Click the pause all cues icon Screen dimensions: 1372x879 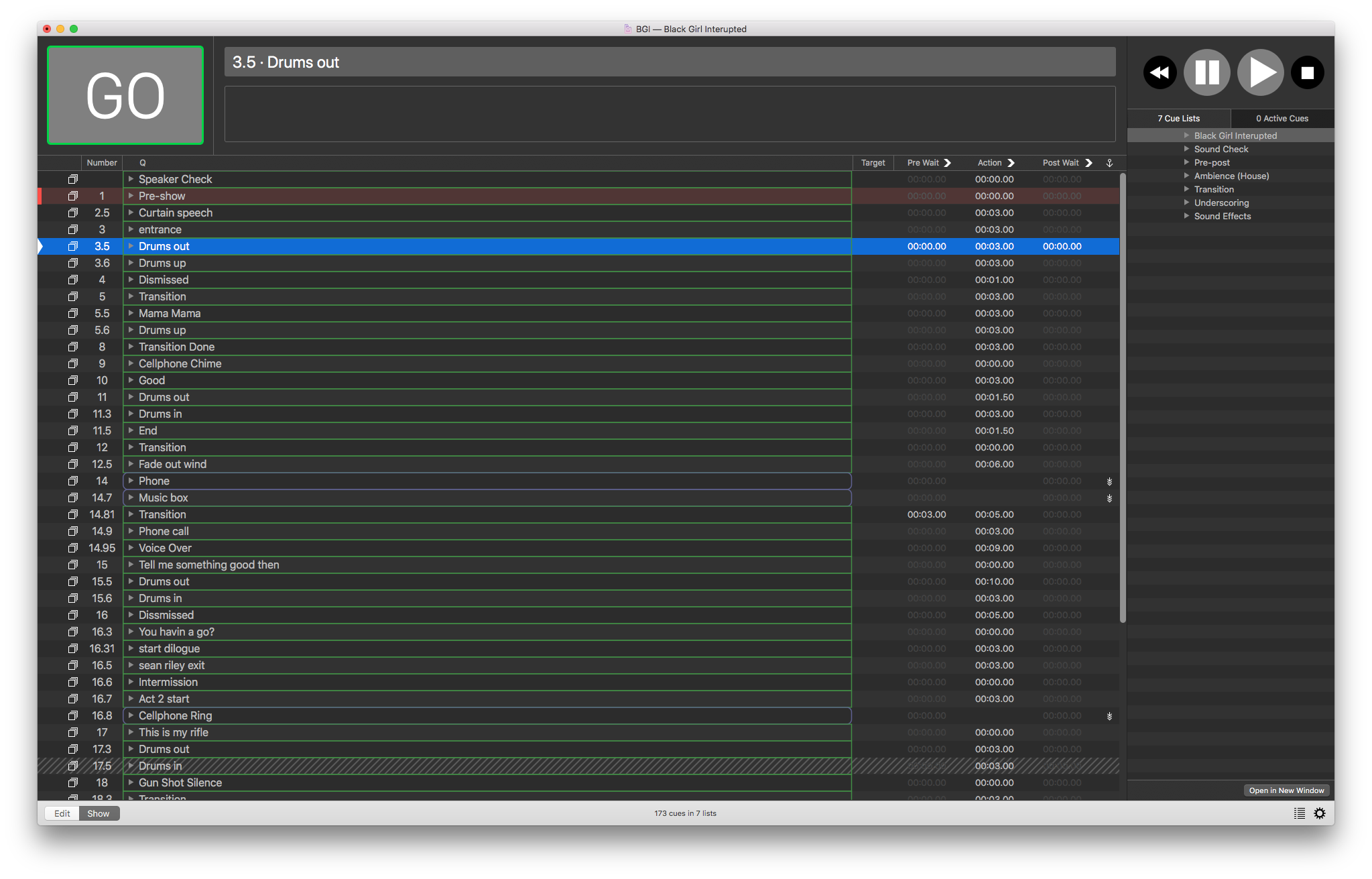[x=1206, y=72]
